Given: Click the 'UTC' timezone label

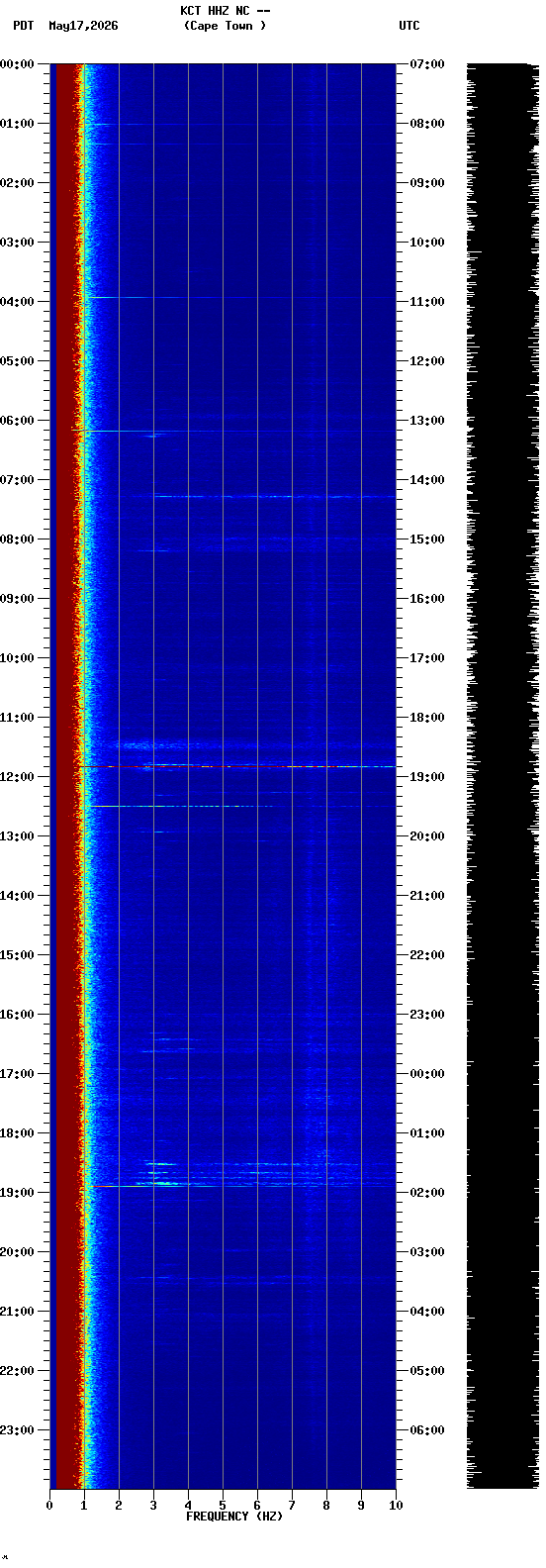Looking at the screenshot, I should pyautogui.click(x=409, y=26).
